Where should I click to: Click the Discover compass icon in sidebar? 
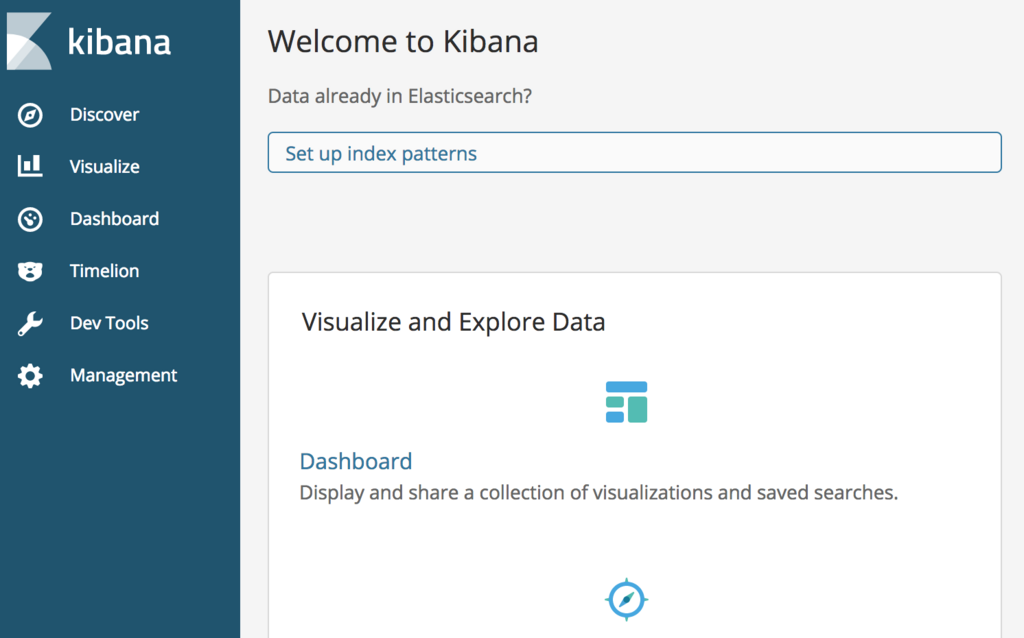tap(30, 115)
